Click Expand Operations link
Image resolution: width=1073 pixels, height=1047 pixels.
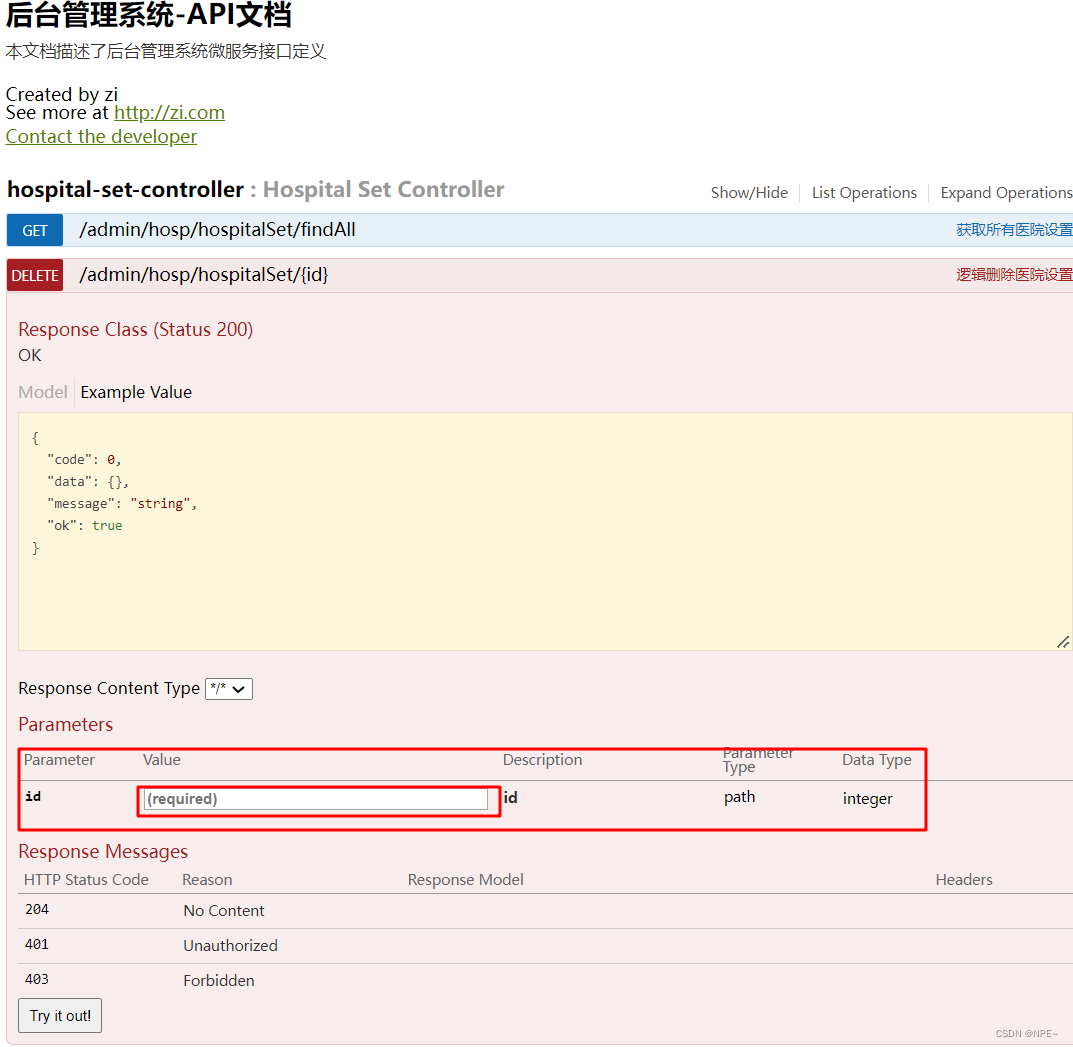tap(1006, 193)
